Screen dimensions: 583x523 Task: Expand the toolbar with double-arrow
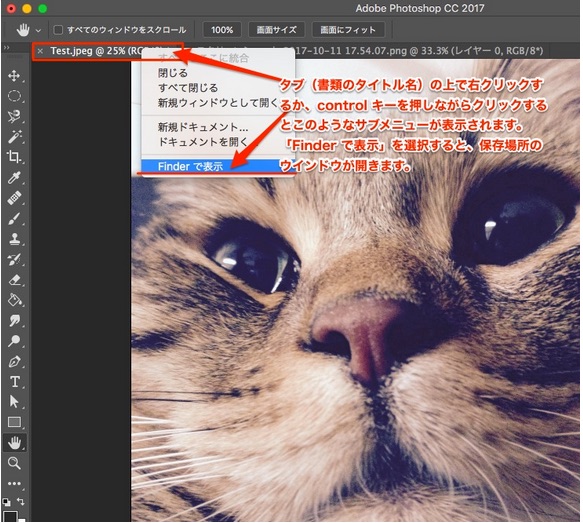(6, 48)
